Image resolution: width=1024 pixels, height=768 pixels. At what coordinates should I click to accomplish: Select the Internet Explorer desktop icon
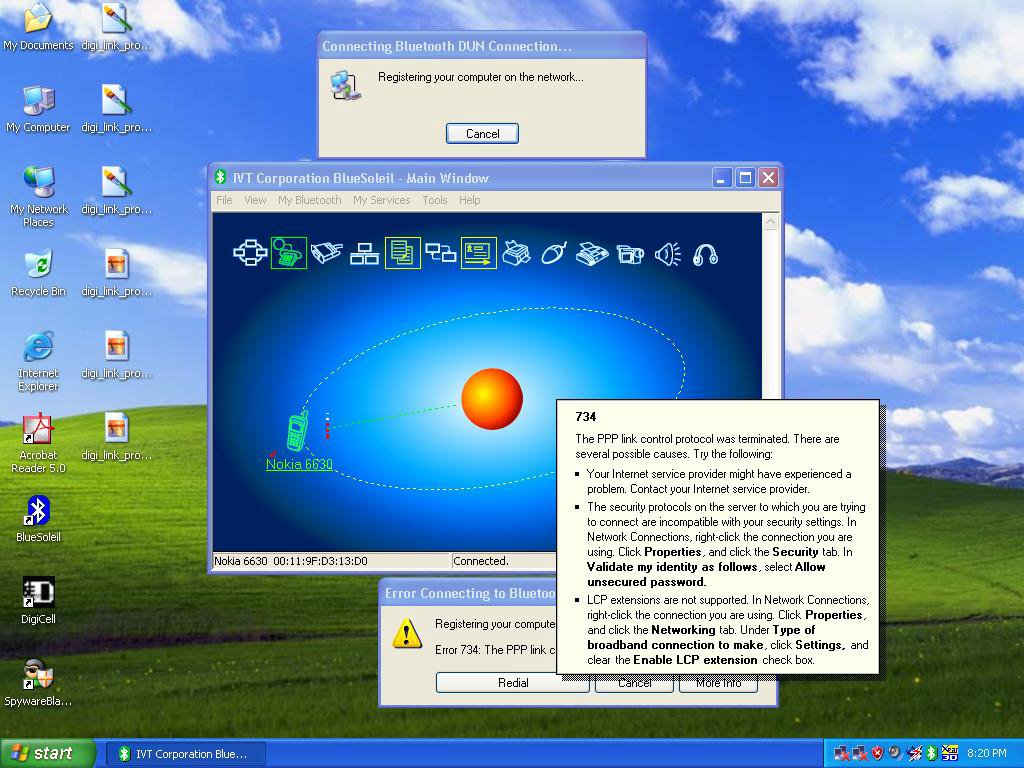(x=38, y=360)
